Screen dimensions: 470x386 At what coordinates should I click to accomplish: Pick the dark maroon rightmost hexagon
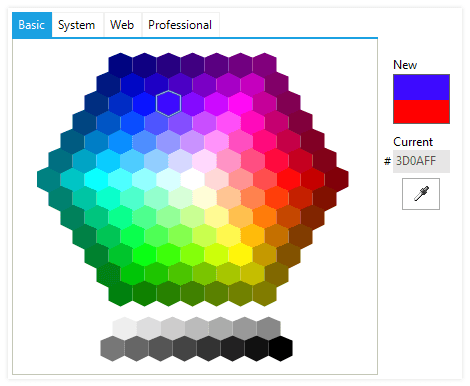[x=337, y=179]
